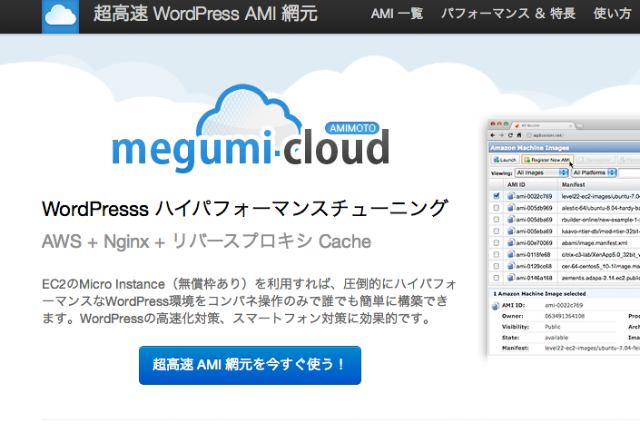Click the ami-0146a168 ID text

(x=534, y=278)
